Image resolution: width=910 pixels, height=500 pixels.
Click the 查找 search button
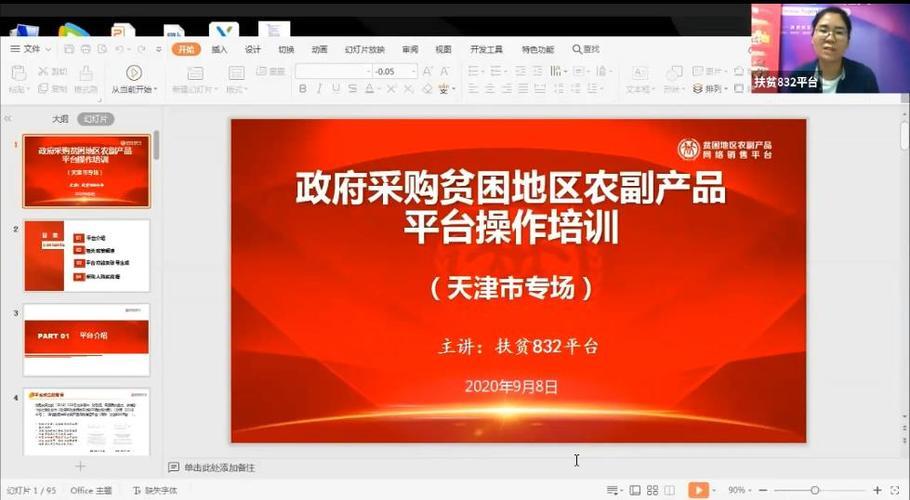[x=586, y=49]
